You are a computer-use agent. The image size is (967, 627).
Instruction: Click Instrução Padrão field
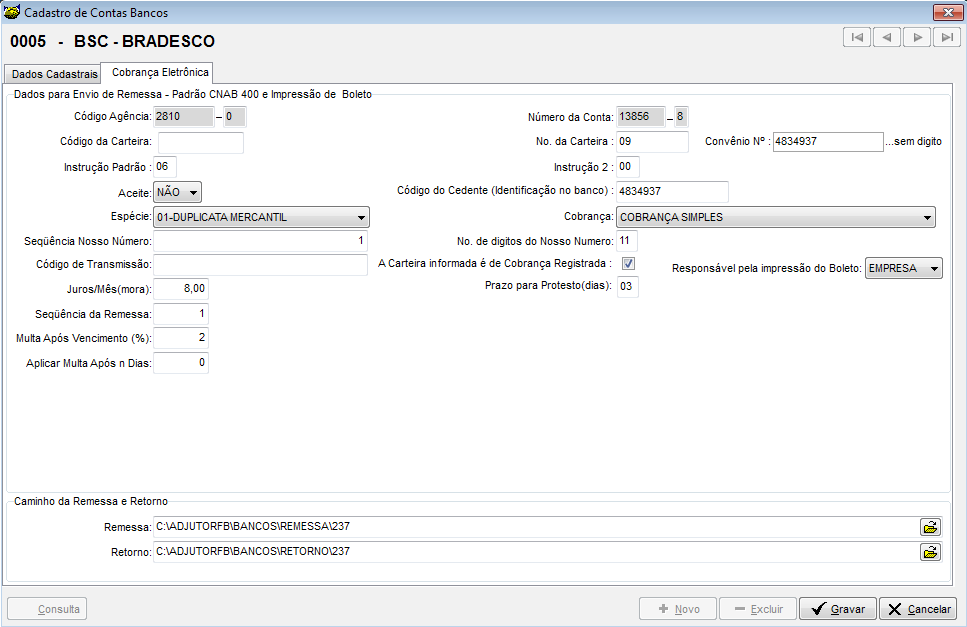(x=165, y=166)
